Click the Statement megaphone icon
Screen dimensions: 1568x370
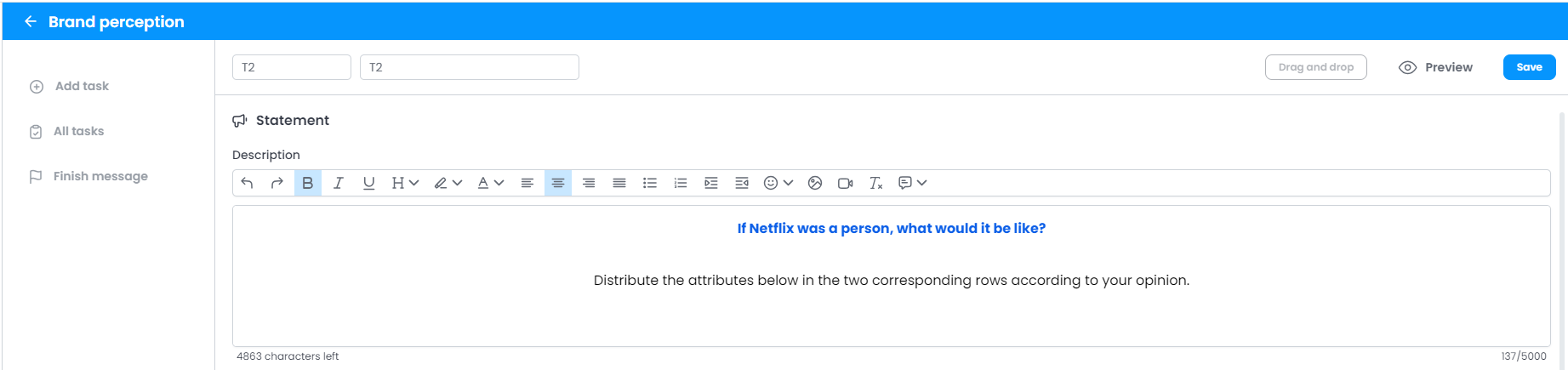tap(240, 121)
